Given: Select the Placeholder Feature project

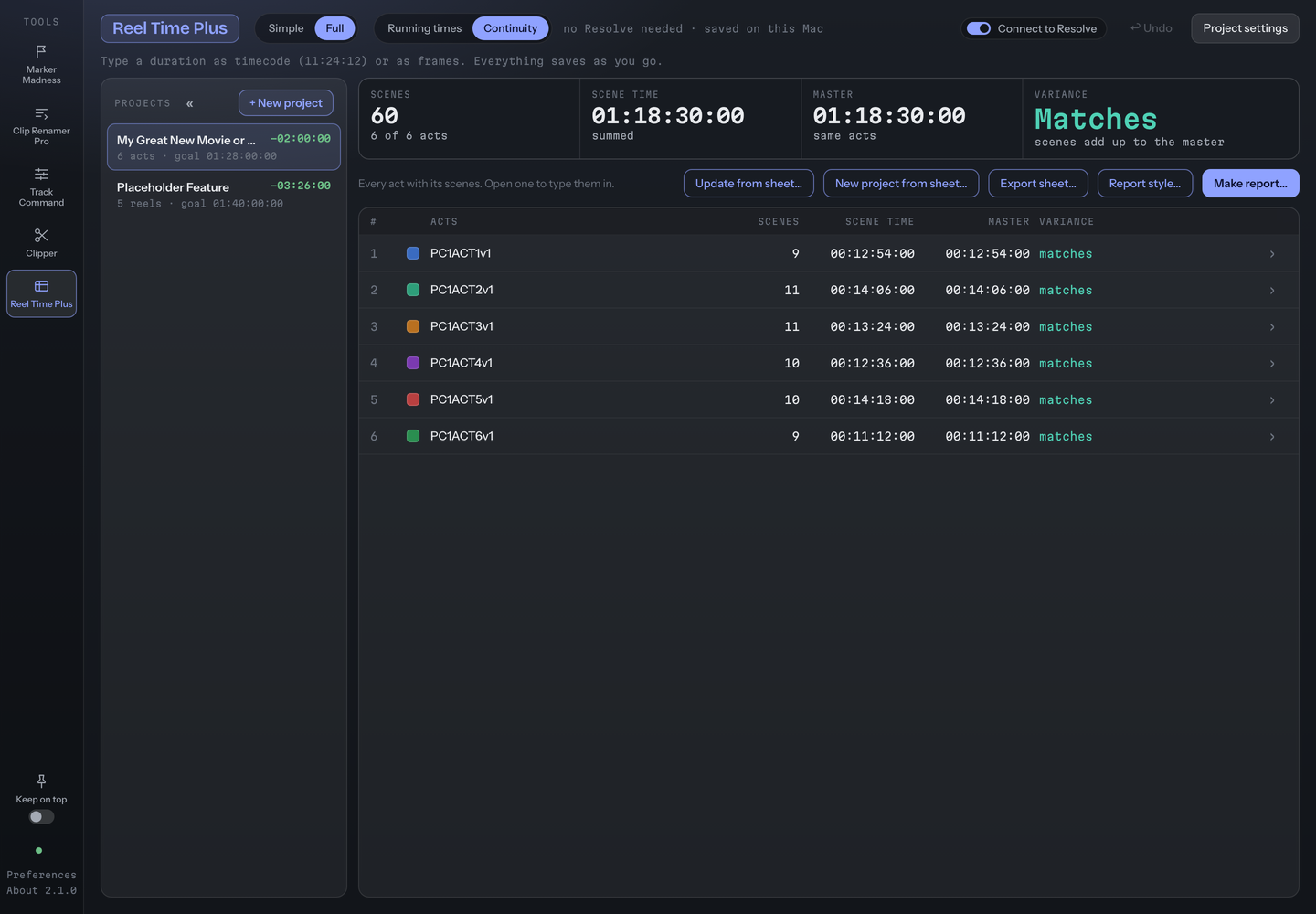Looking at the screenshot, I should tap(224, 195).
